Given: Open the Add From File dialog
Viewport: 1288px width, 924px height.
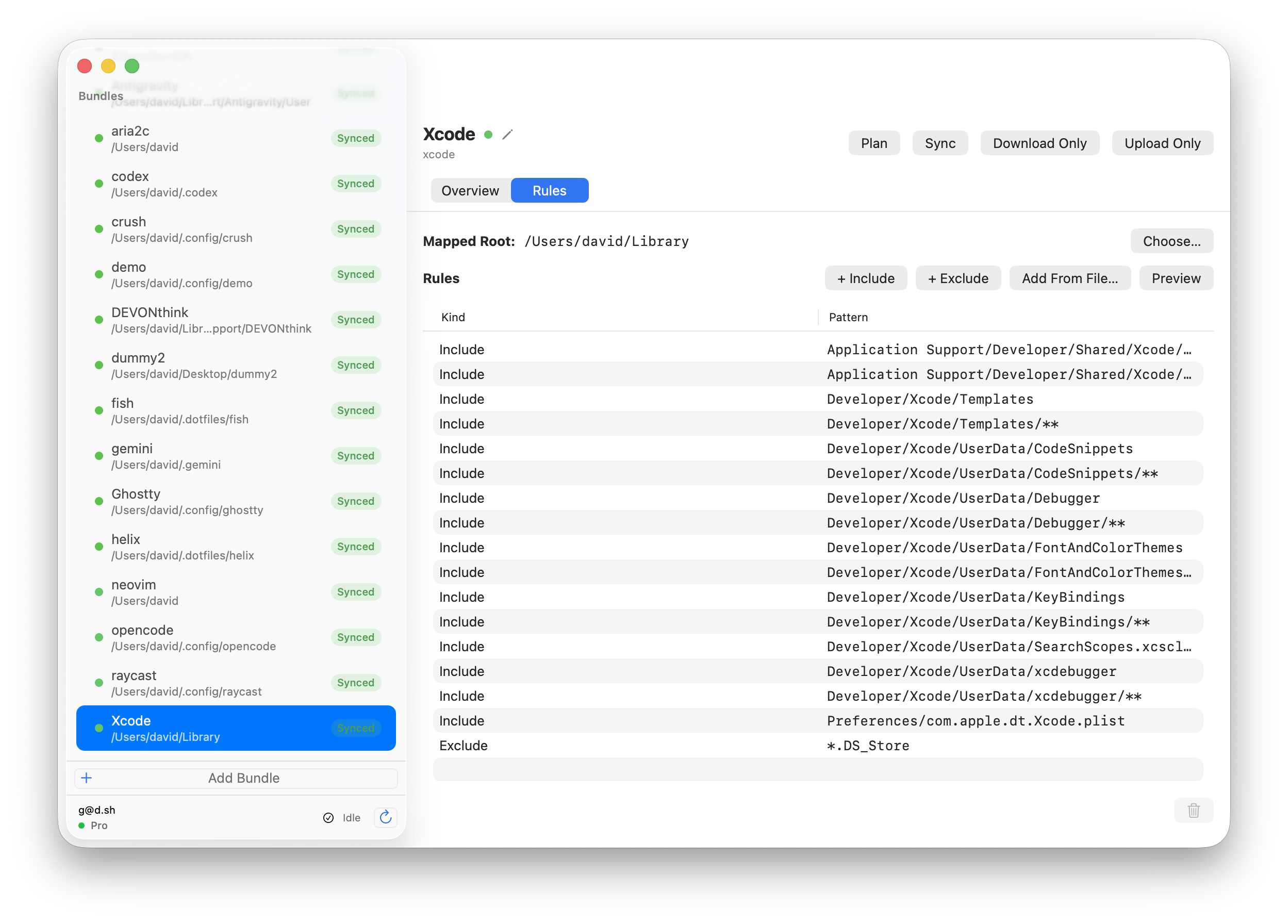Looking at the screenshot, I should point(1070,278).
